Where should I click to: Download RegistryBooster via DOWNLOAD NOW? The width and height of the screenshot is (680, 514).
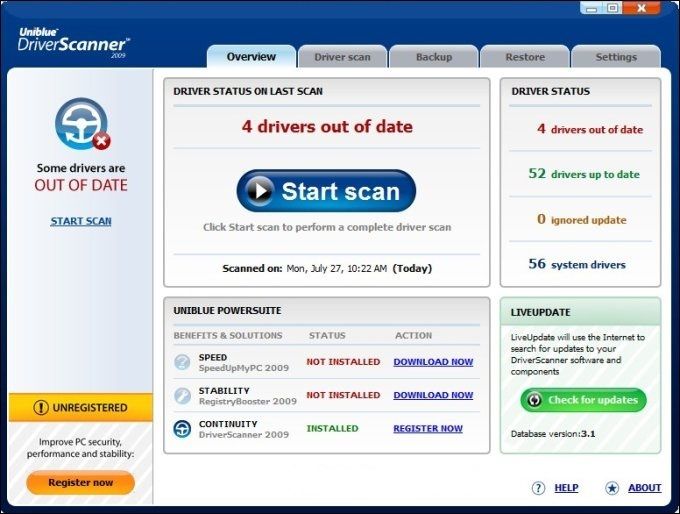433,395
